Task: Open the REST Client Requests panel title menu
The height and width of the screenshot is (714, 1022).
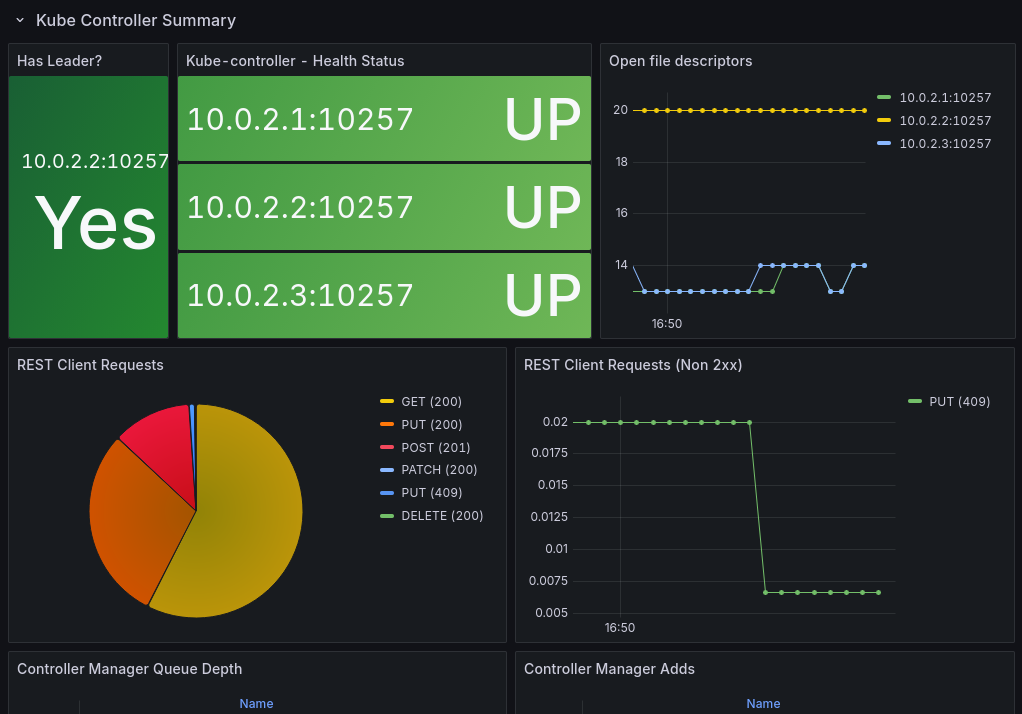Action: (x=90, y=364)
